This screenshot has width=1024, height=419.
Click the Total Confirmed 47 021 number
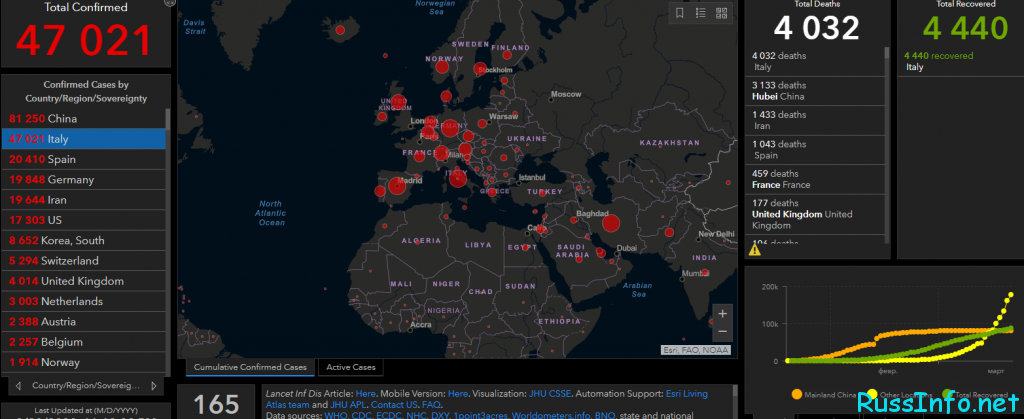[84, 39]
